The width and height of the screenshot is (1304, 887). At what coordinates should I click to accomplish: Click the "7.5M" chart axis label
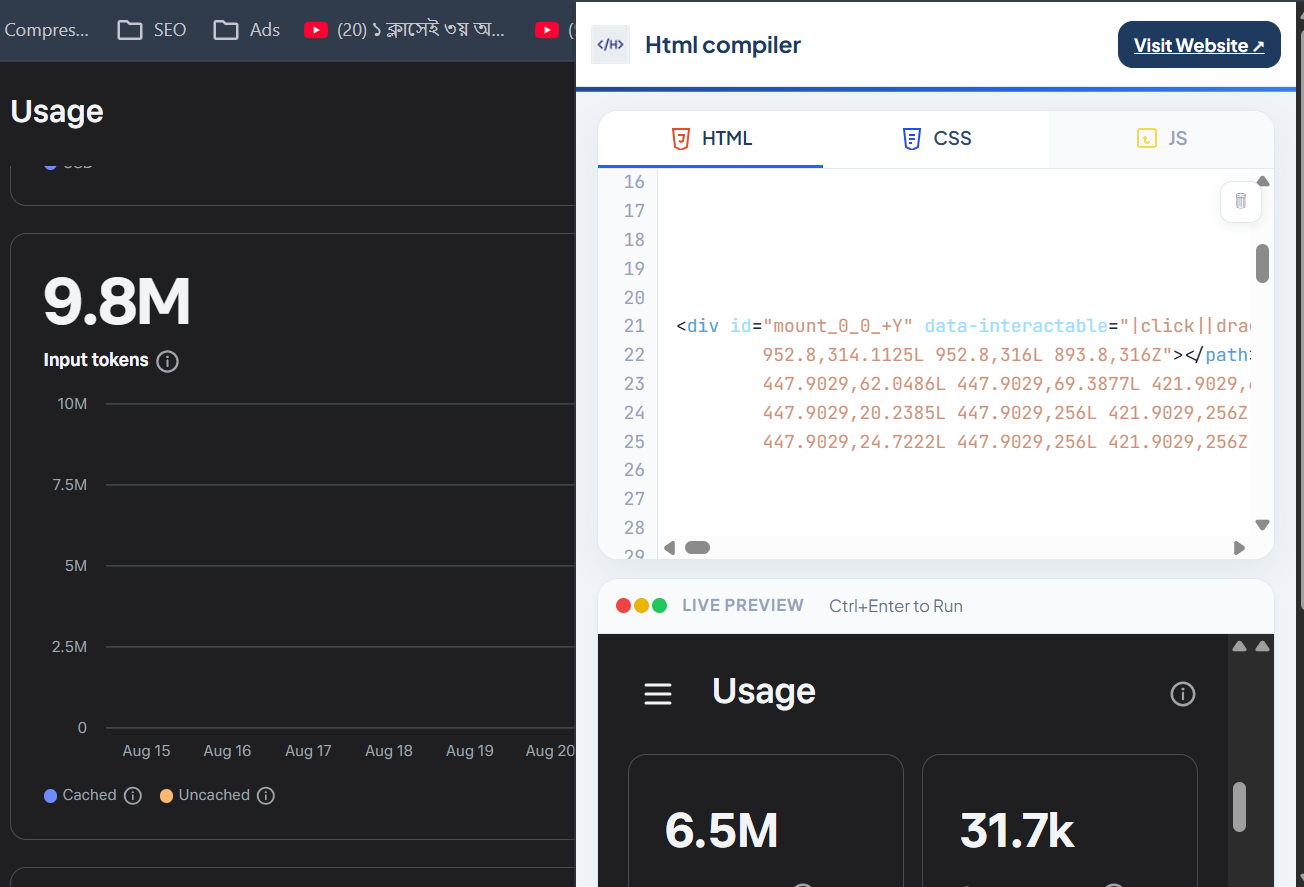(69, 485)
